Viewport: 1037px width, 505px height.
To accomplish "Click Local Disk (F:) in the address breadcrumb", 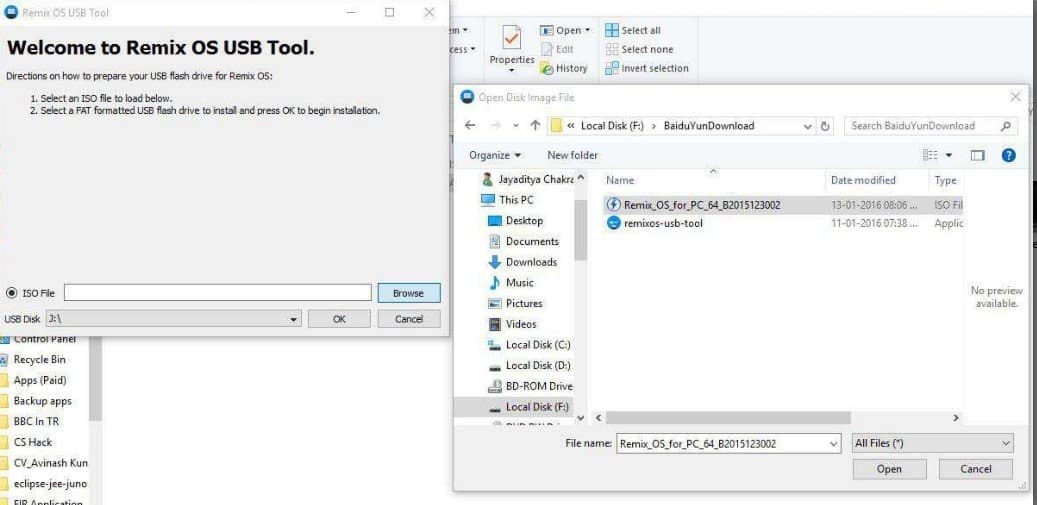I will point(612,126).
